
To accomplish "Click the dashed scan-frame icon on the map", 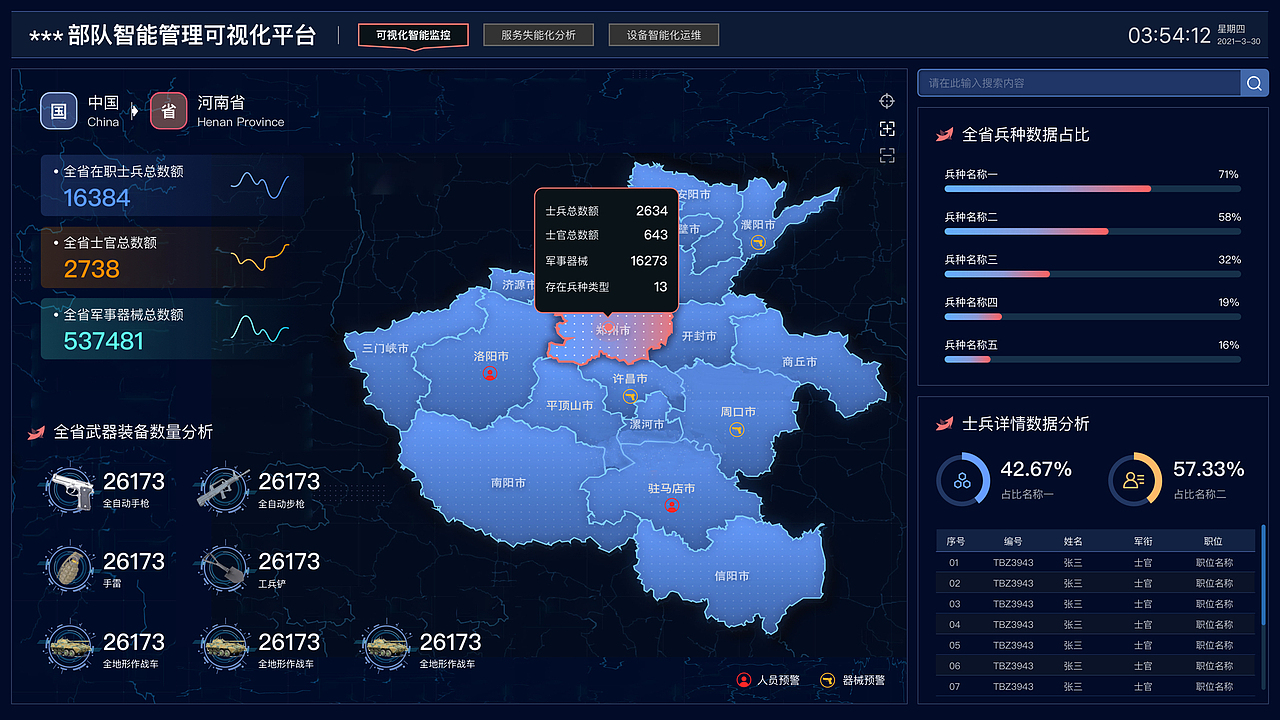I will point(886,156).
